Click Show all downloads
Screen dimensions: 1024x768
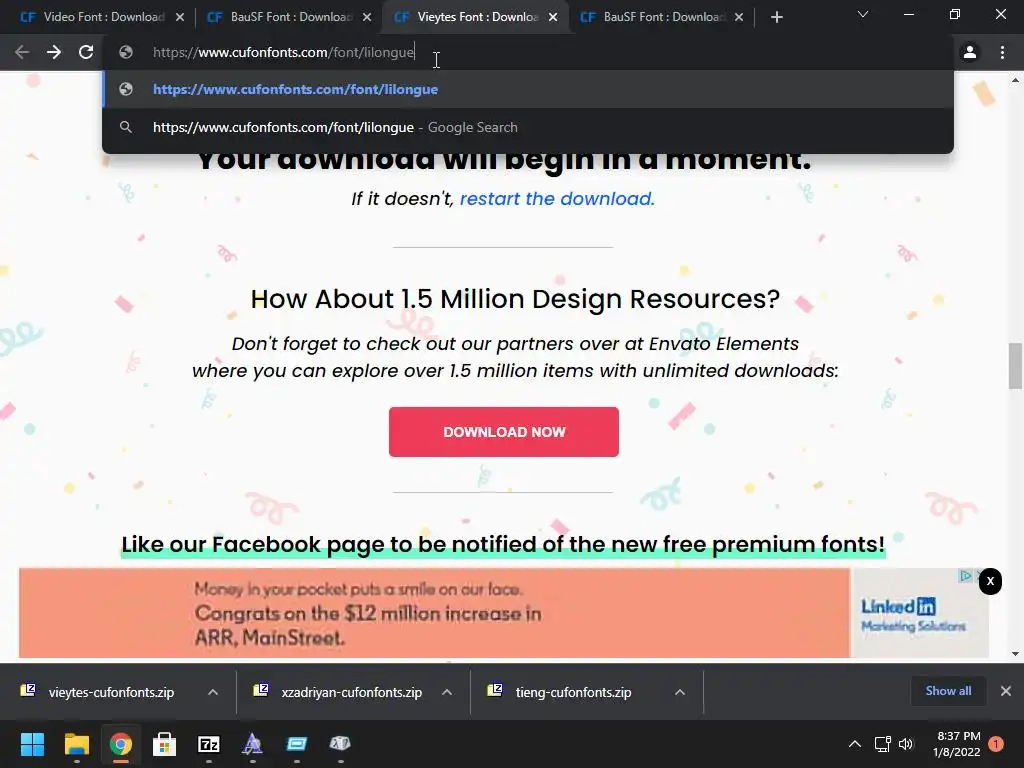click(948, 691)
